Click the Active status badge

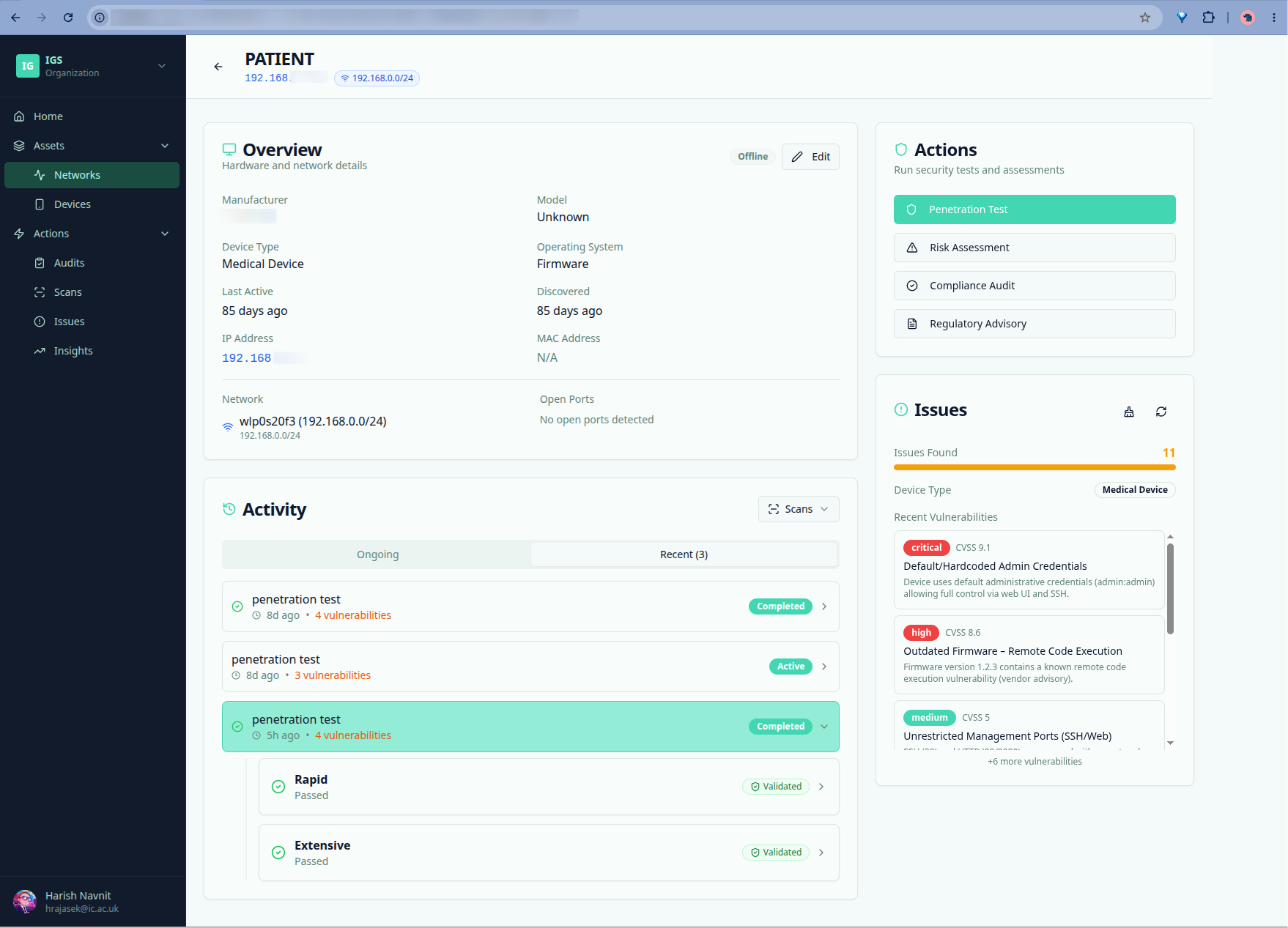pos(791,667)
